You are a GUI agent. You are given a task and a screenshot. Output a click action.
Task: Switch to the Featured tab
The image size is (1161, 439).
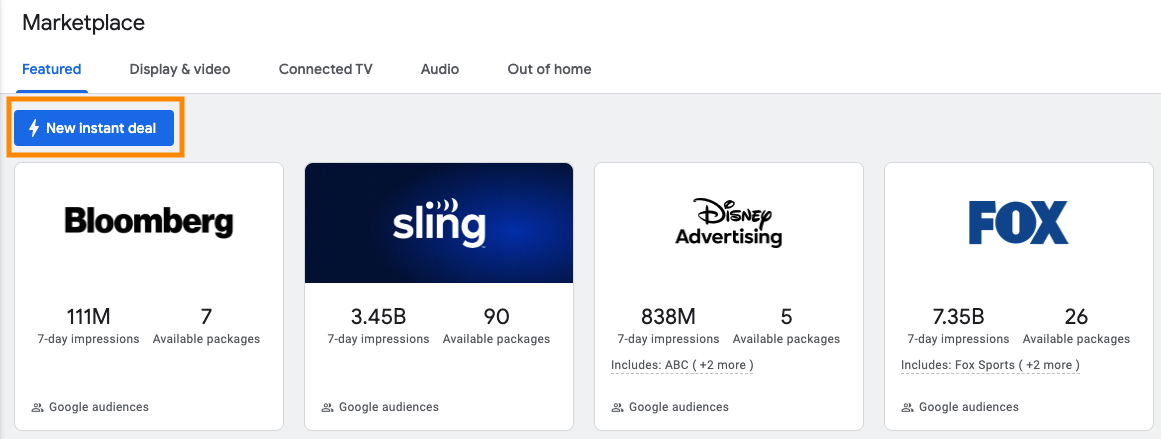coord(52,69)
